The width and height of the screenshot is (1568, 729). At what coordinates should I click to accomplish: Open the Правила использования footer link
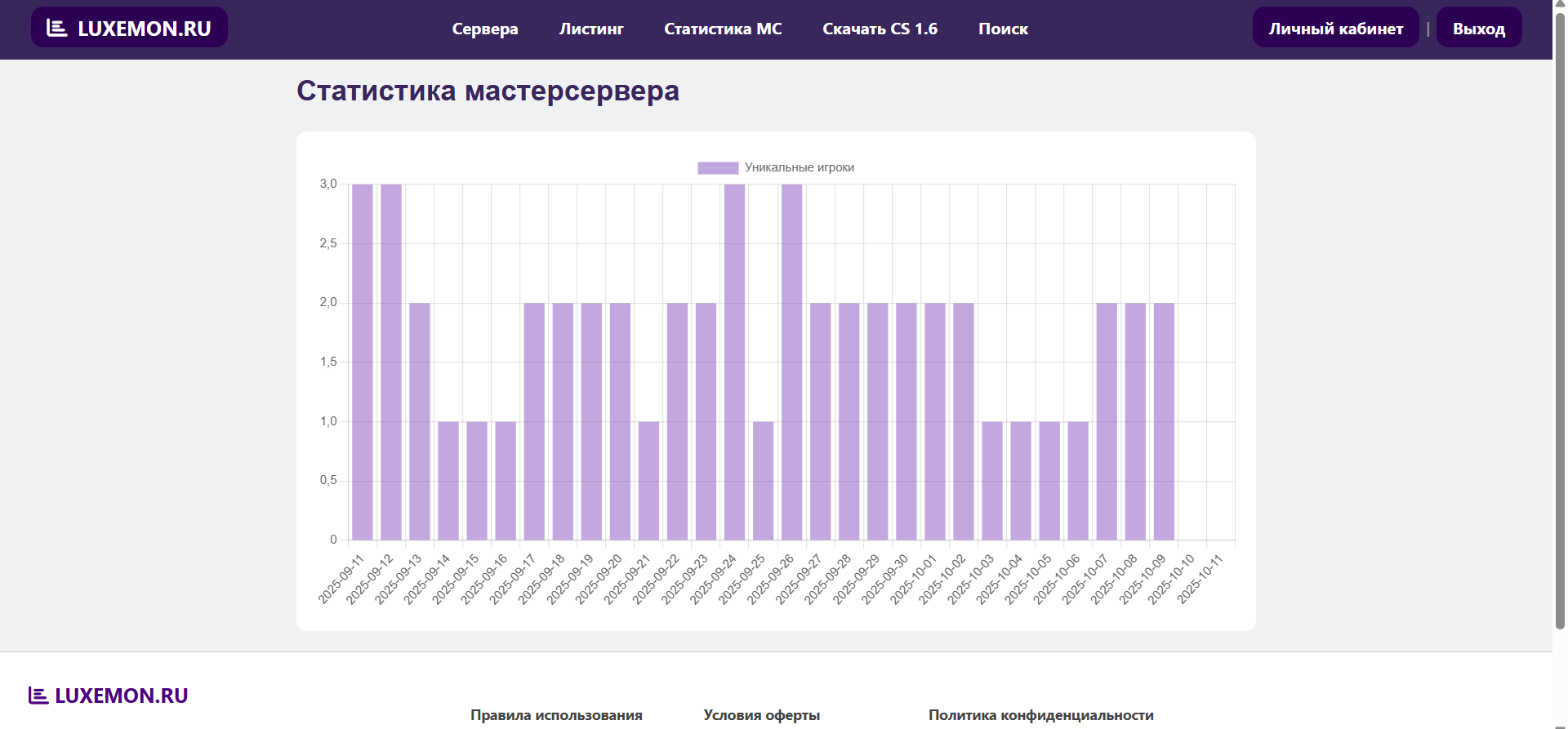(x=556, y=715)
